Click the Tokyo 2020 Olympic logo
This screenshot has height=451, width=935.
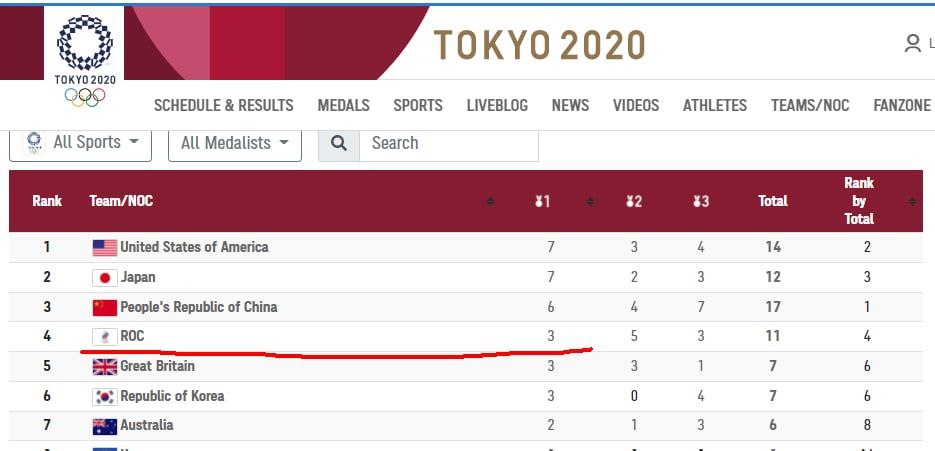(85, 61)
